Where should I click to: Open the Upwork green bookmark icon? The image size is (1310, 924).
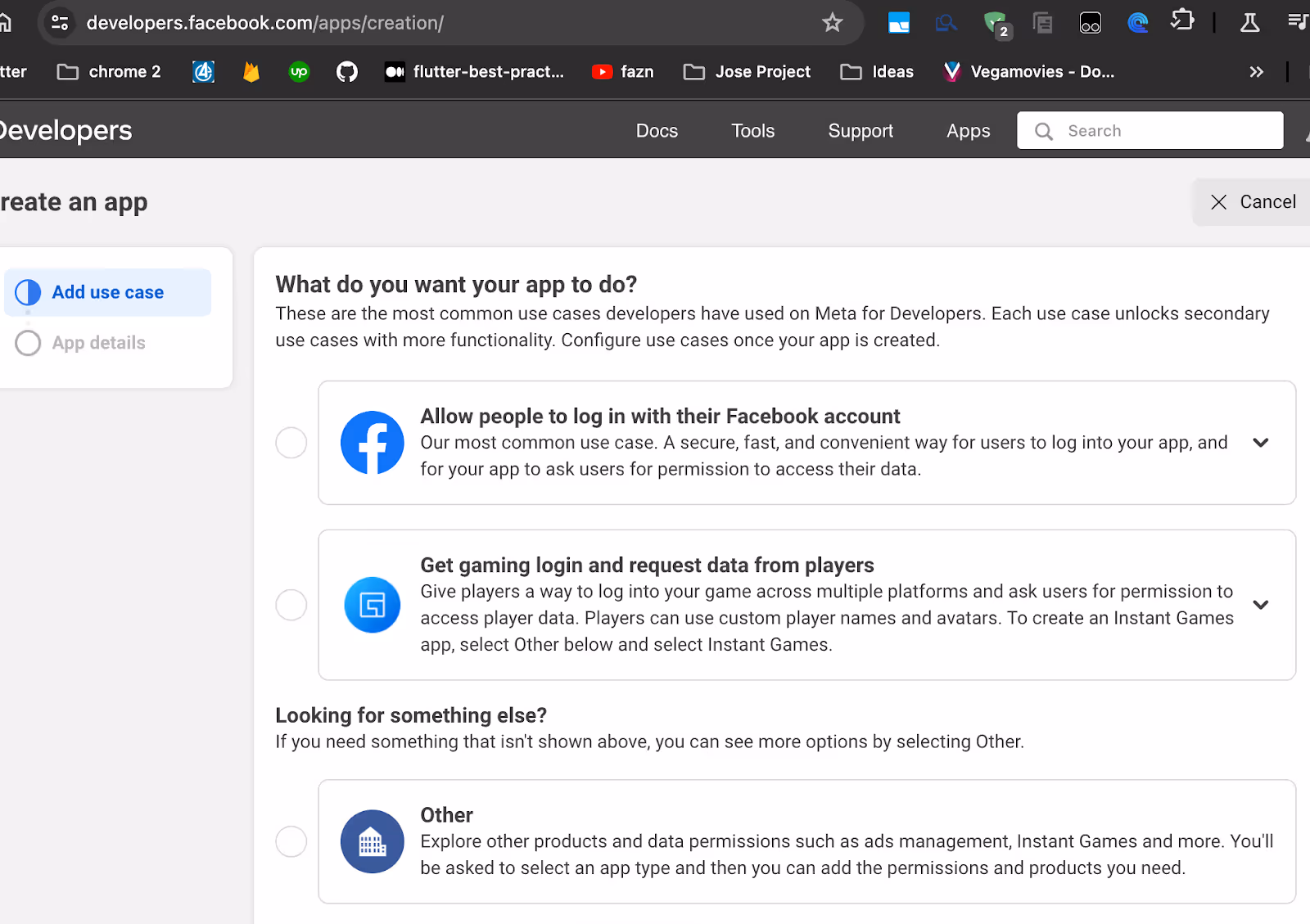click(x=299, y=72)
